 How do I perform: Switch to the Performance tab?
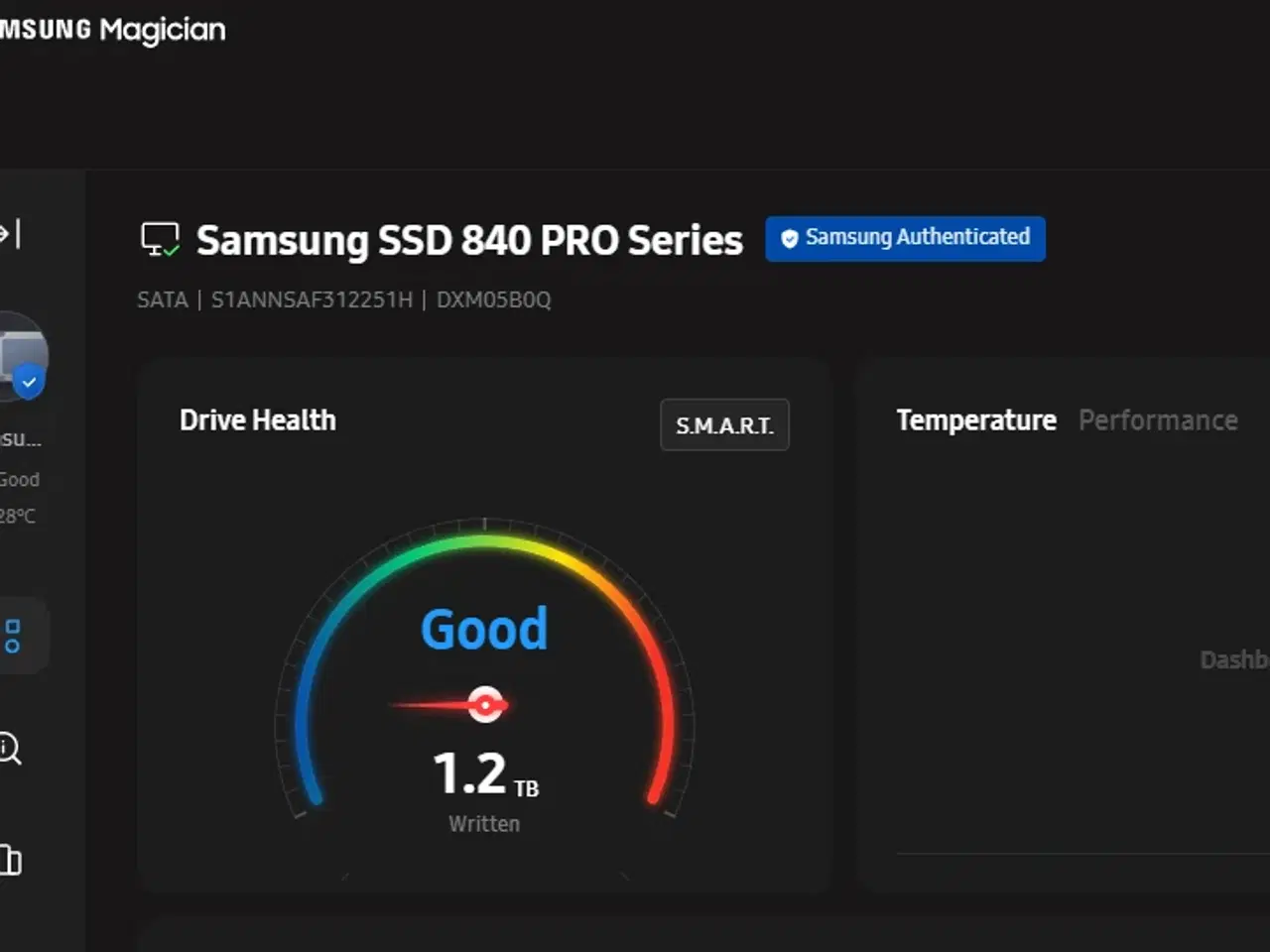pyautogui.click(x=1158, y=419)
